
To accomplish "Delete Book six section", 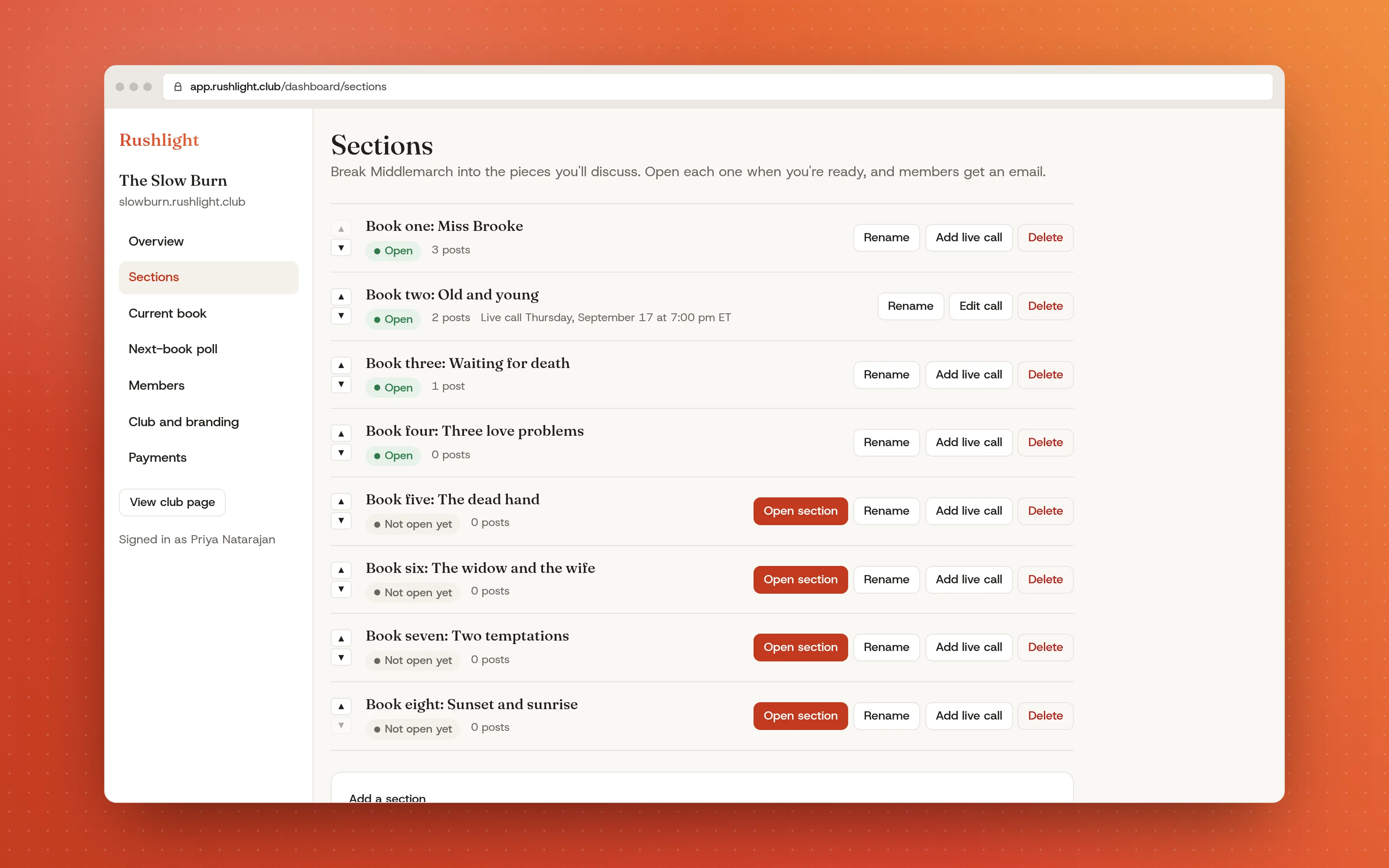I will coord(1045,579).
